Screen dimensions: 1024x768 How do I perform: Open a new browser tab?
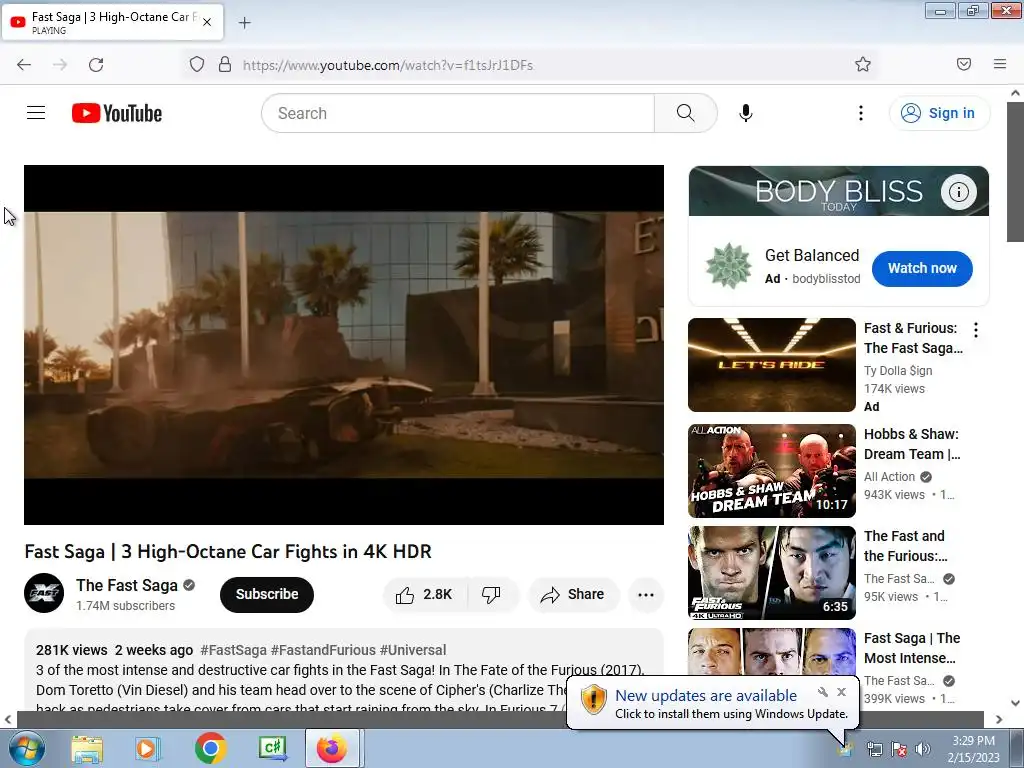pyautogui.click(x=244, y=23)
